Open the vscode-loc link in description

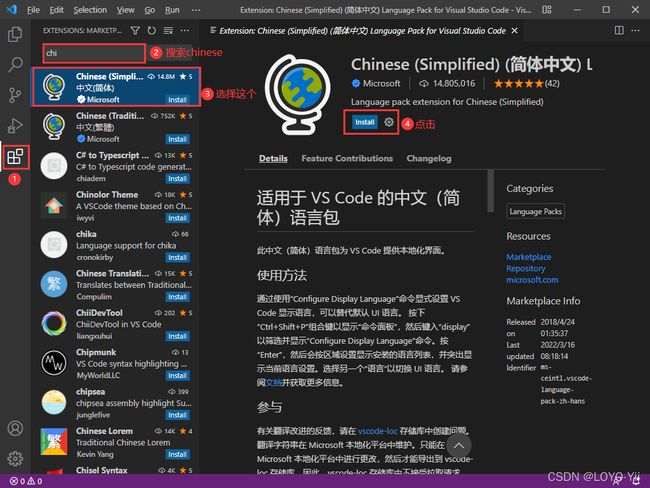coord(378,431)
